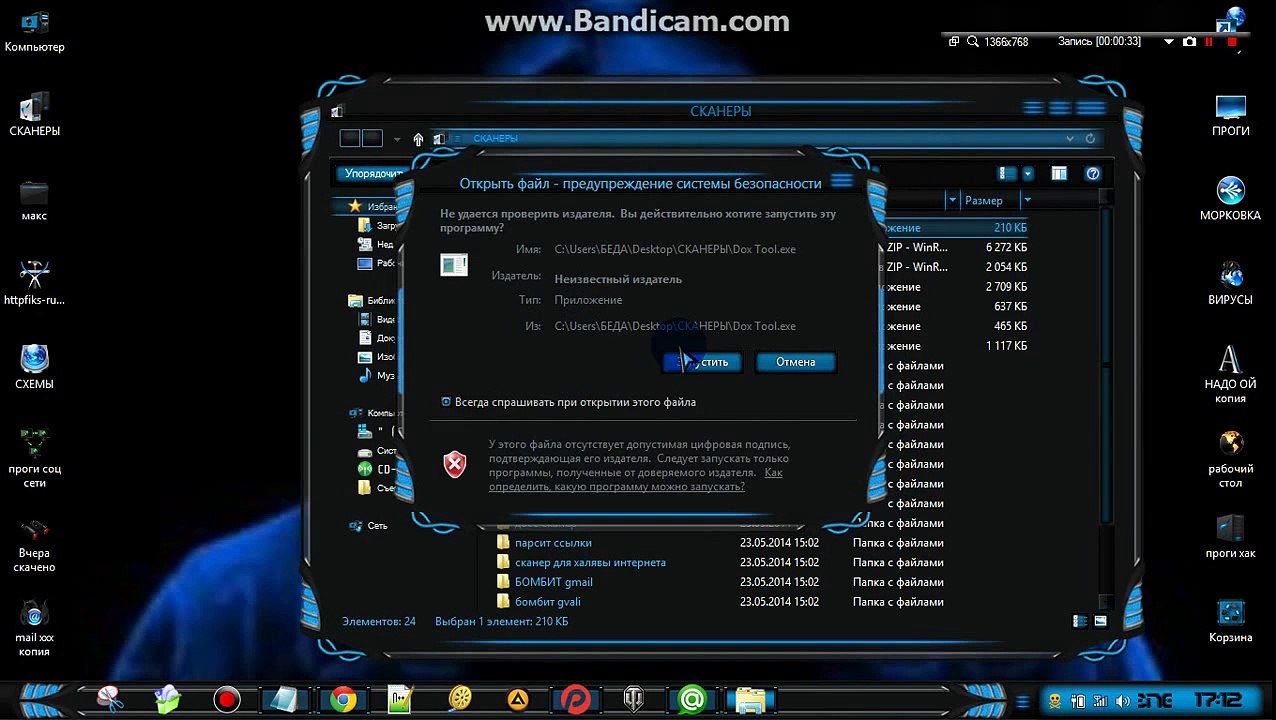The width and height of the screenshot is (1276, 720).
Task: Open the 'НАДО ОЙ копия' desktop icon
Action: tap(1230, 375)
